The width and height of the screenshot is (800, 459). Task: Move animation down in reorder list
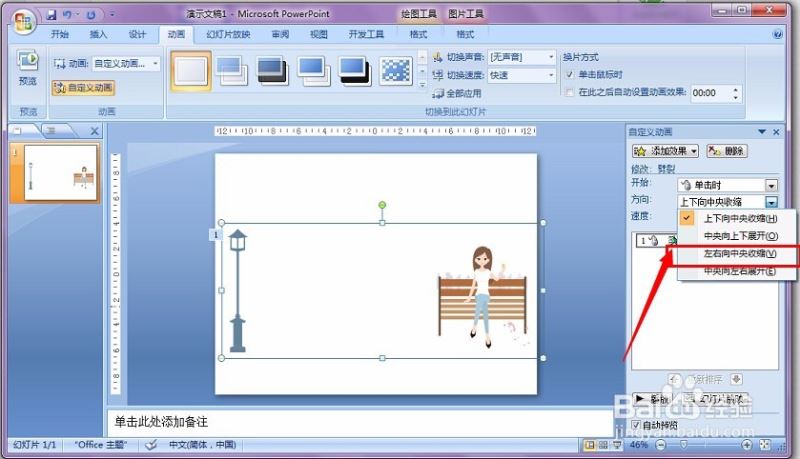(x=736, y=379)
